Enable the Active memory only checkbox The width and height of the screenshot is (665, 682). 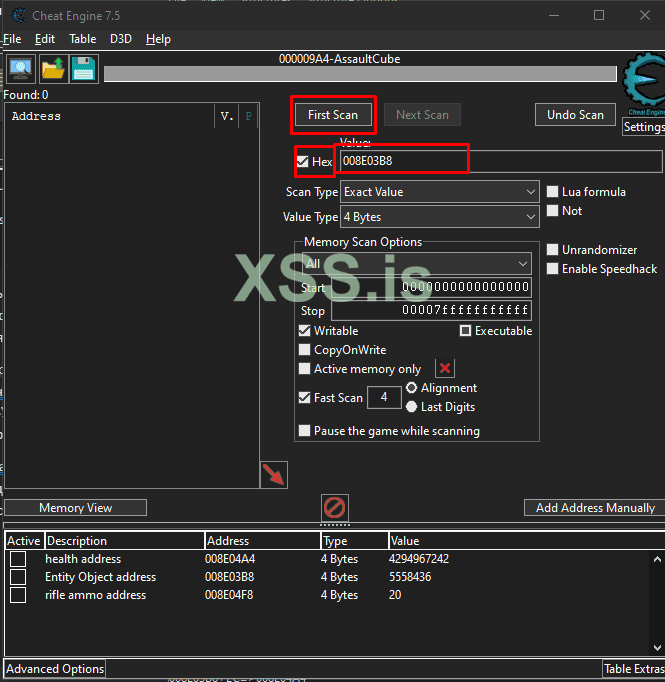(x=304, y=369)
